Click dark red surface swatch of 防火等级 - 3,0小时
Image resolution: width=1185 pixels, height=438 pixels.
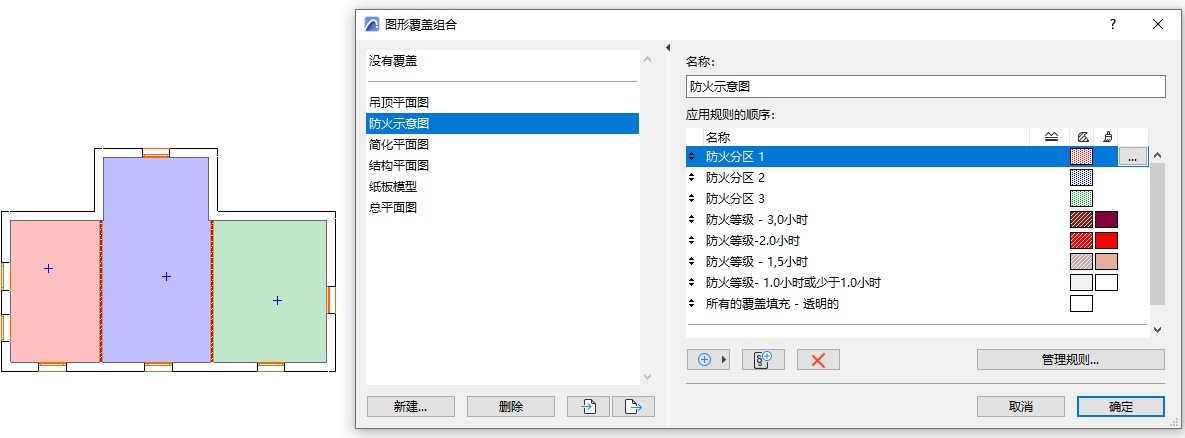coord(1106,220)
